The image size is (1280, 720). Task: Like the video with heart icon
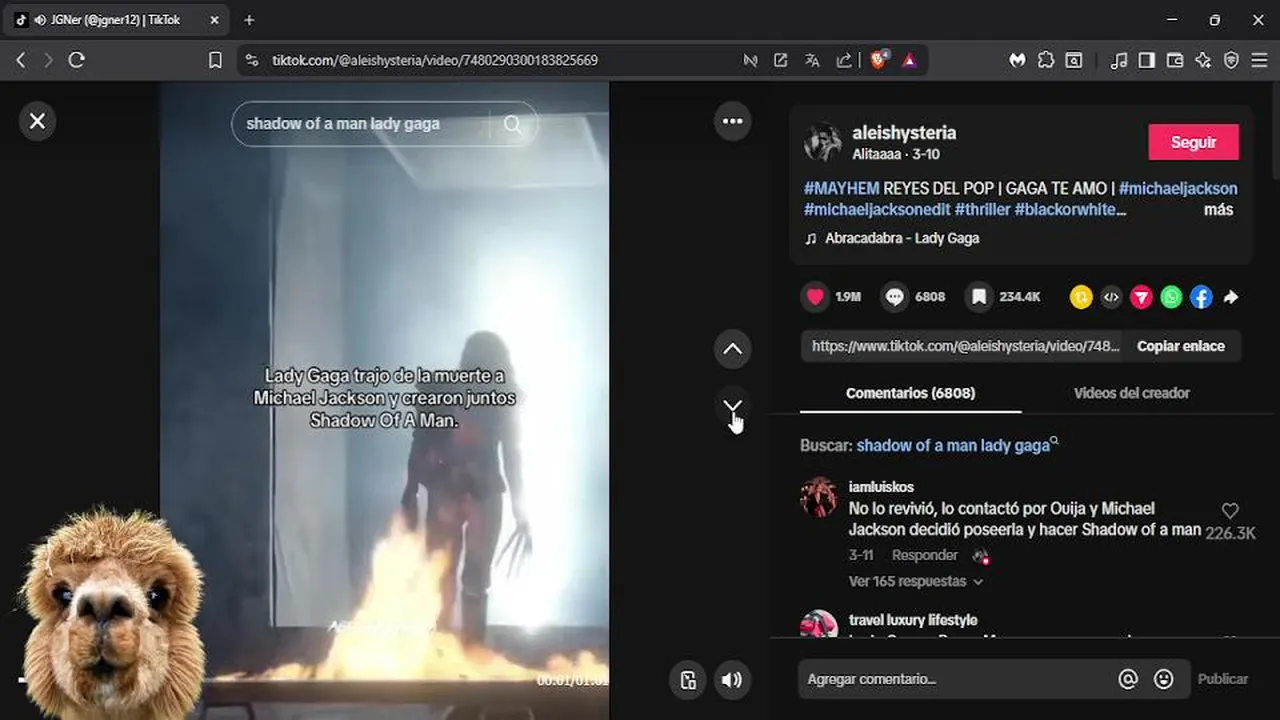tap(815, 297)
